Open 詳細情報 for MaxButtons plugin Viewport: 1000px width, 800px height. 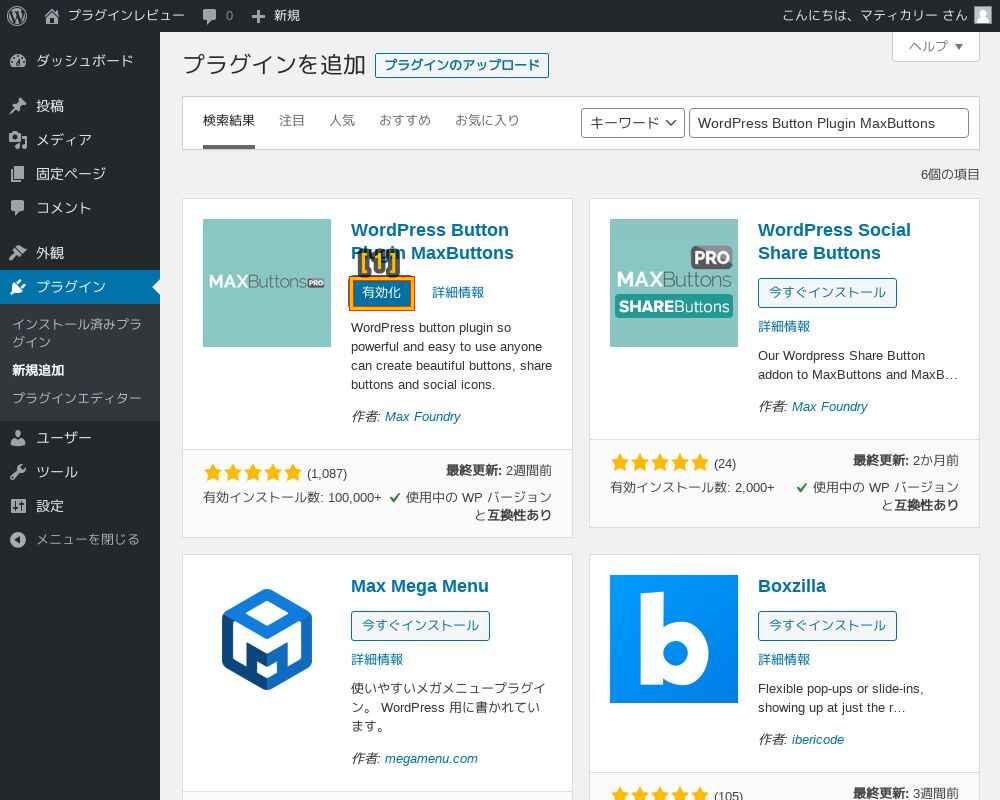458,293
